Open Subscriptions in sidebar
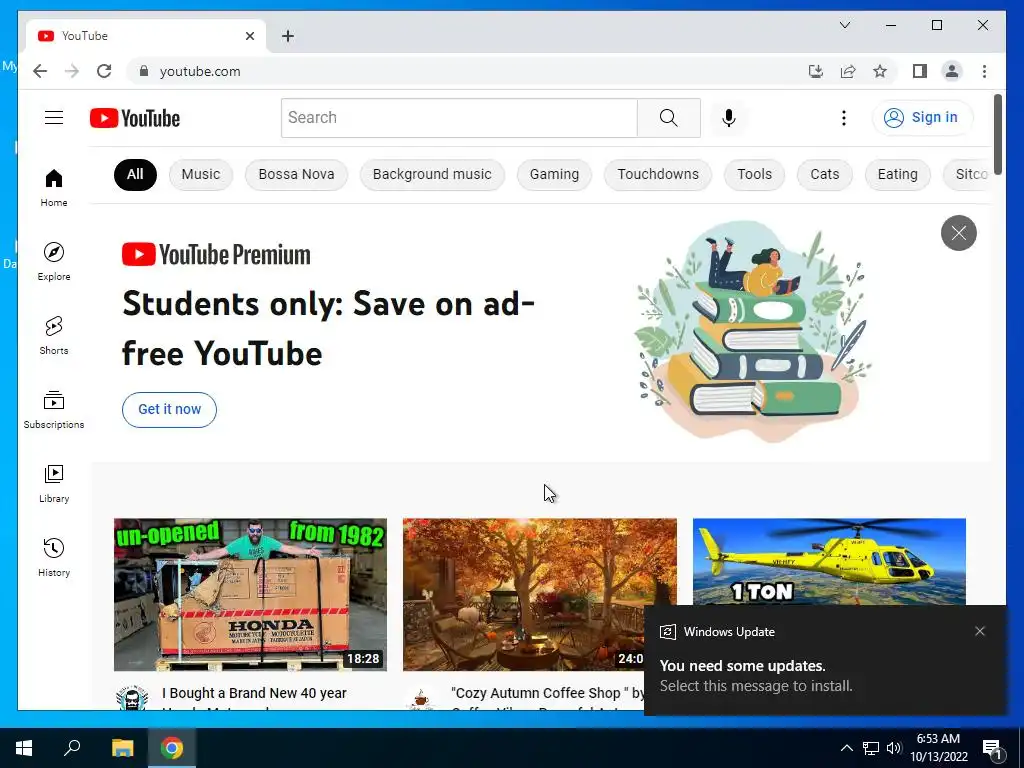The image size is (1024, 768). point(54,409)
